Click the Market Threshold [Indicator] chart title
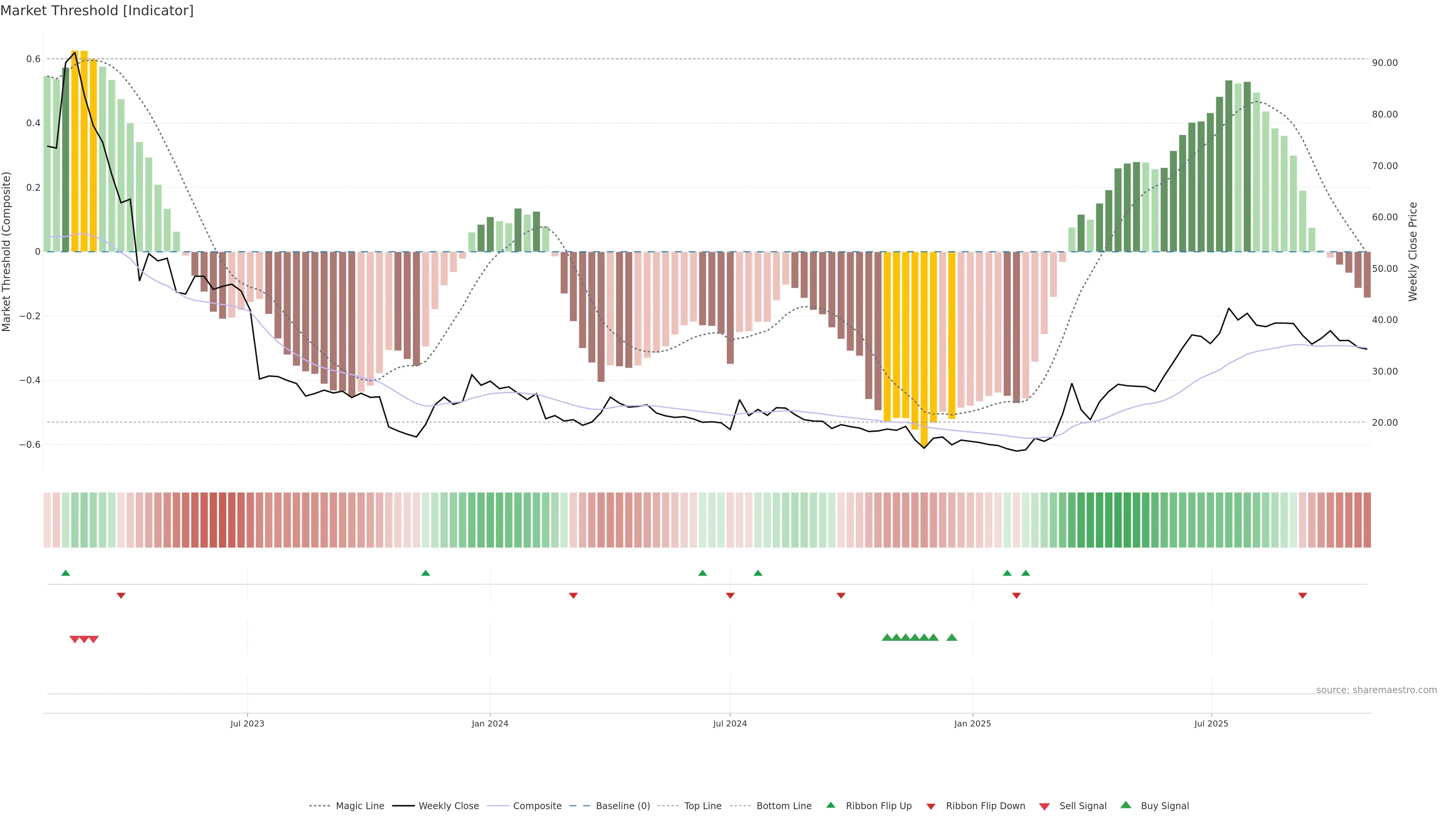The width and height of the screenshot is (1456, 819). pyautogui.click(x=97, y=11)
